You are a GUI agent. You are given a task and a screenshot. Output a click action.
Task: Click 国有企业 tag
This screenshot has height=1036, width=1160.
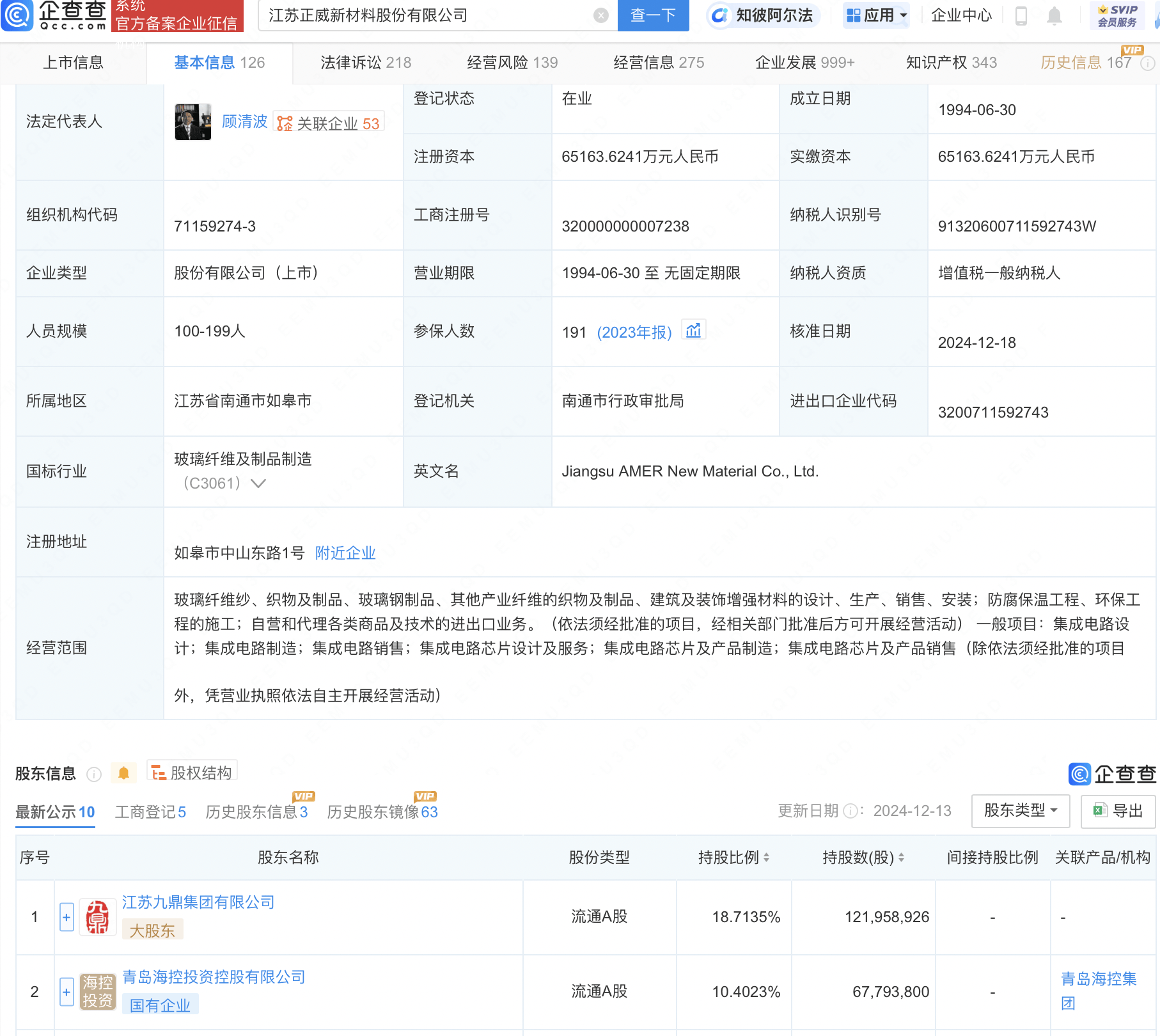click(x=160, y=1005)
